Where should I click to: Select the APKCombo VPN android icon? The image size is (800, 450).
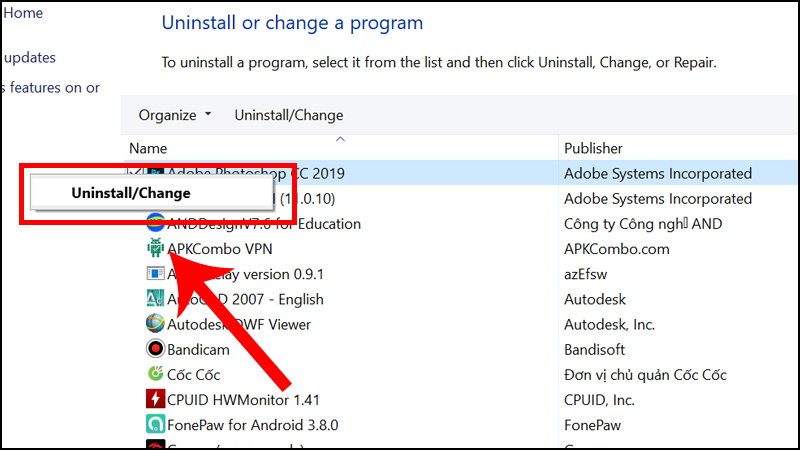155,248
